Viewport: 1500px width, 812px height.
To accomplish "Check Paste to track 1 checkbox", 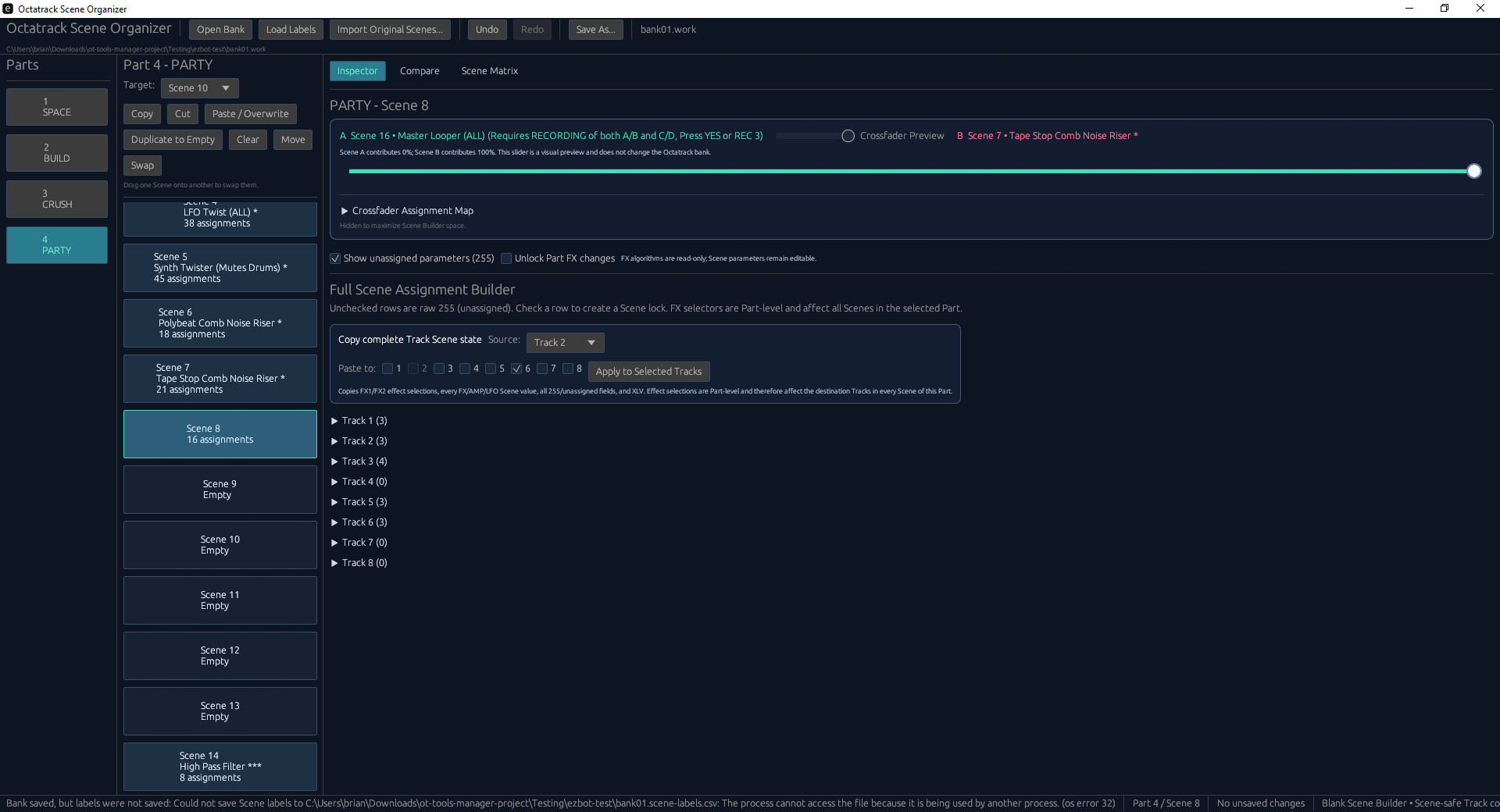I will [387, 369].
